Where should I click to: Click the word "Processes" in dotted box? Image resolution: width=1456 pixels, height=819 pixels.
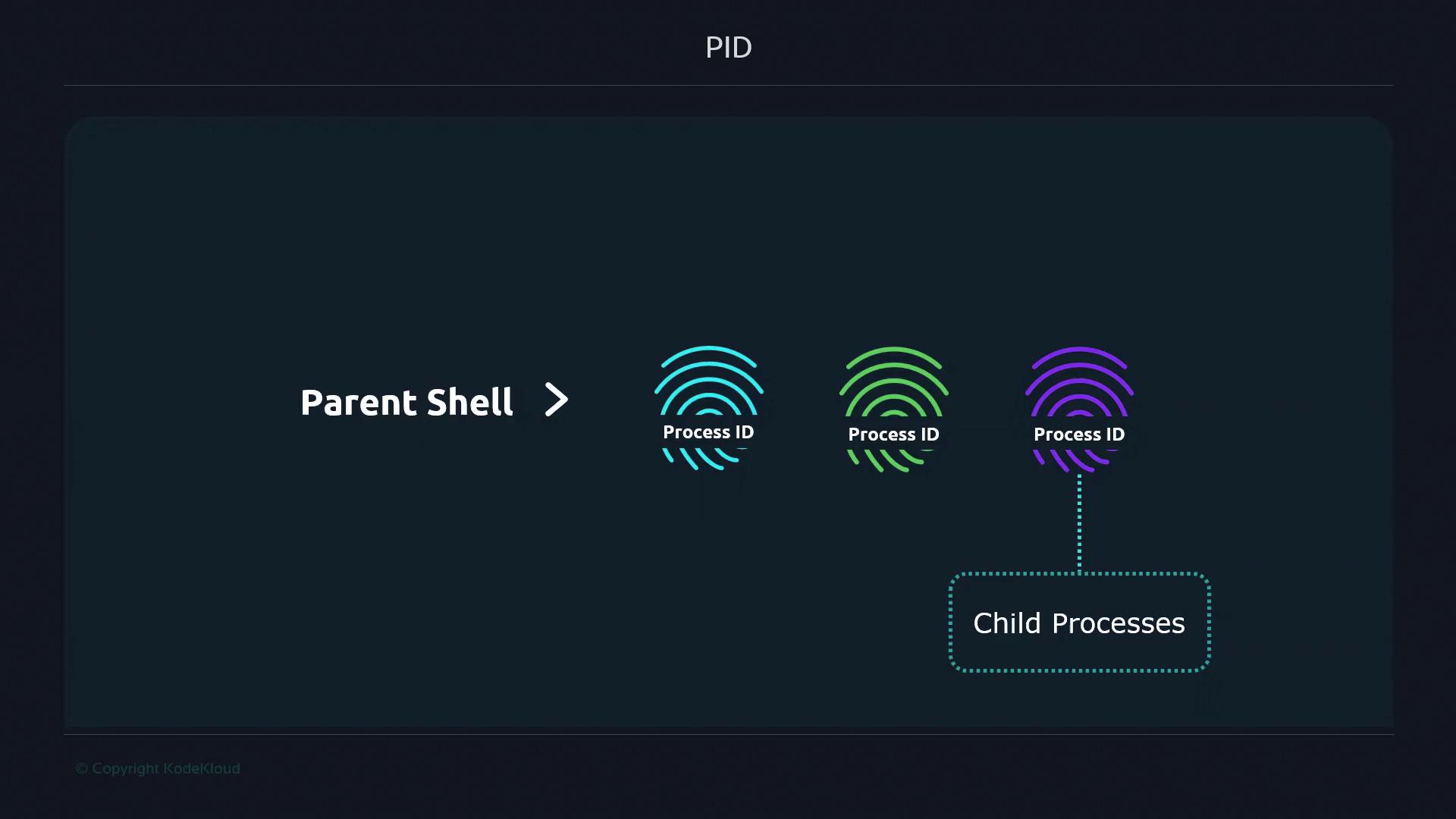tap(1118, 623)
